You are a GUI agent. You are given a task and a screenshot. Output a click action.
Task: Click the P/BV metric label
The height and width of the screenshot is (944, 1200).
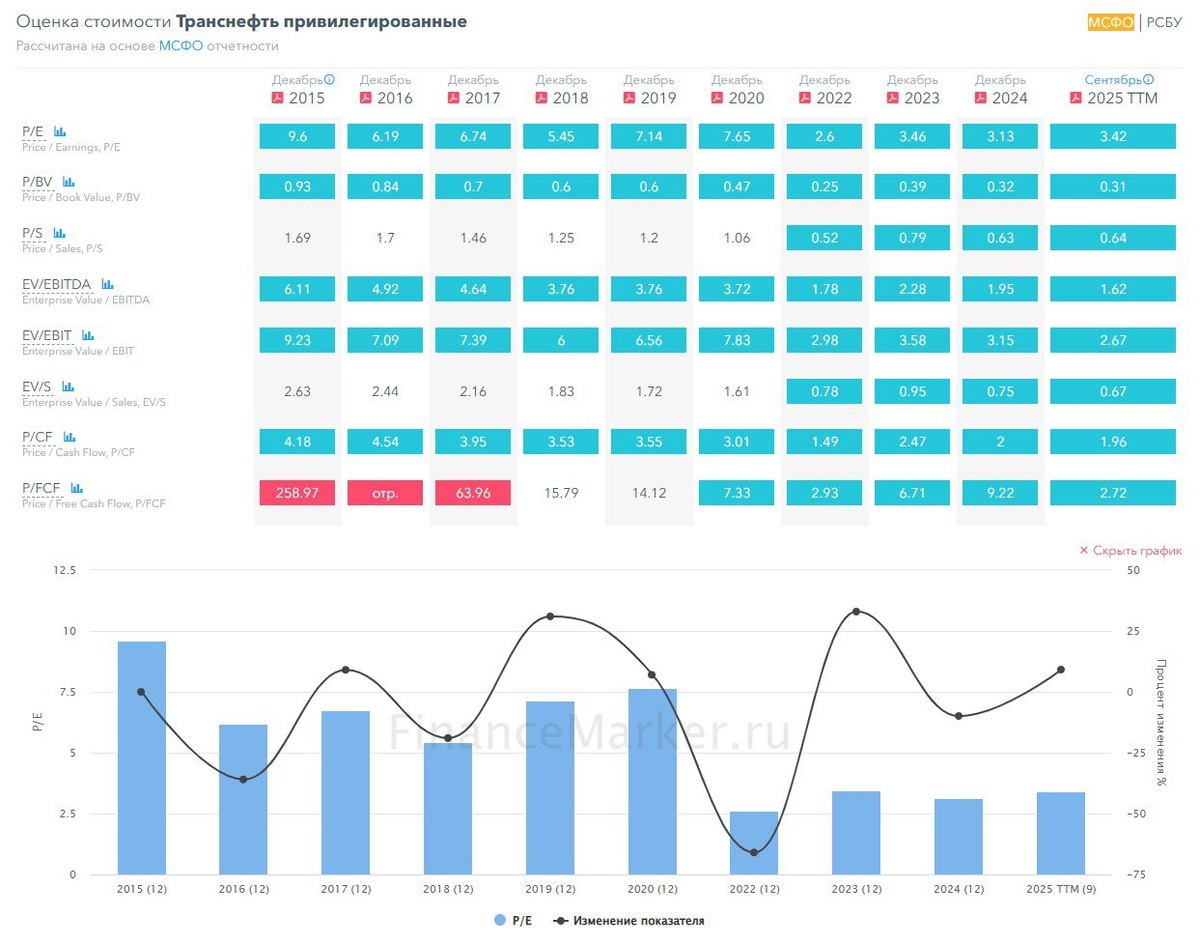[38, 182]
